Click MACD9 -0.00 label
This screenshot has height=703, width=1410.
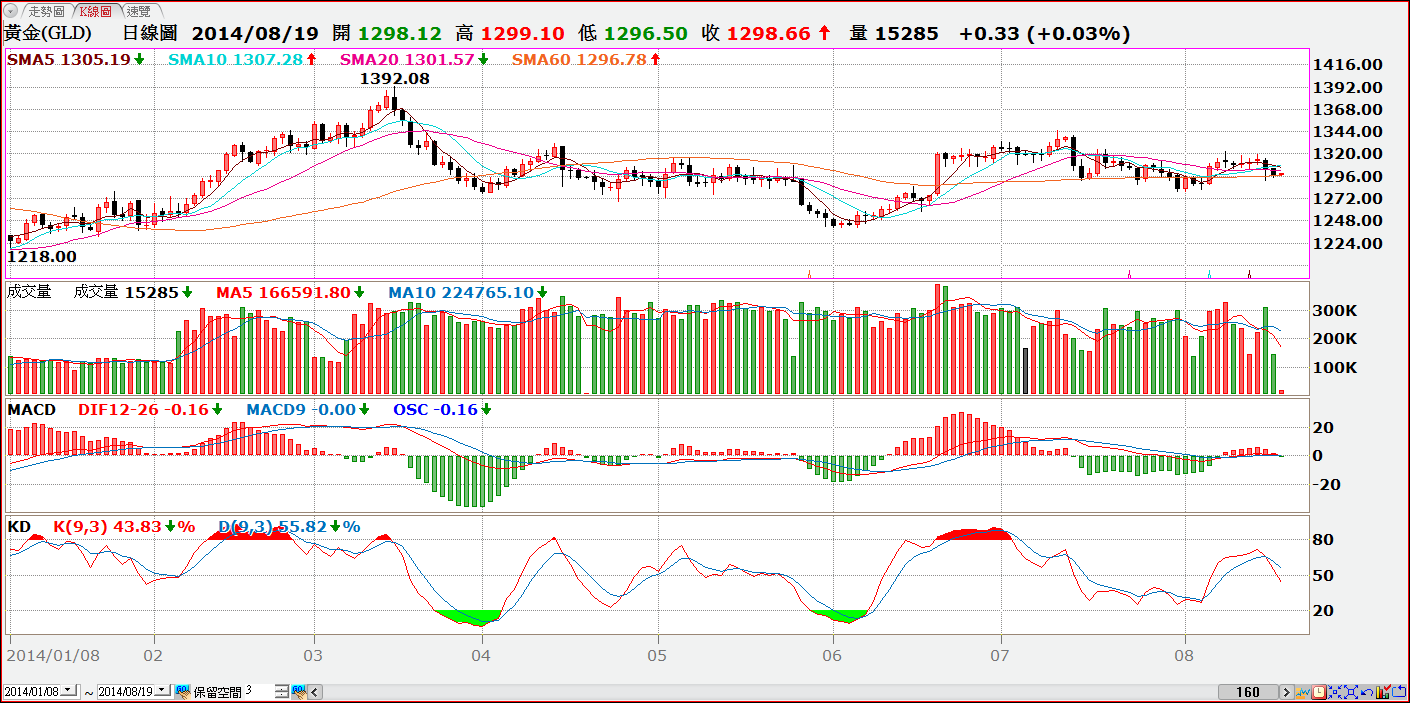pos(300,409)
